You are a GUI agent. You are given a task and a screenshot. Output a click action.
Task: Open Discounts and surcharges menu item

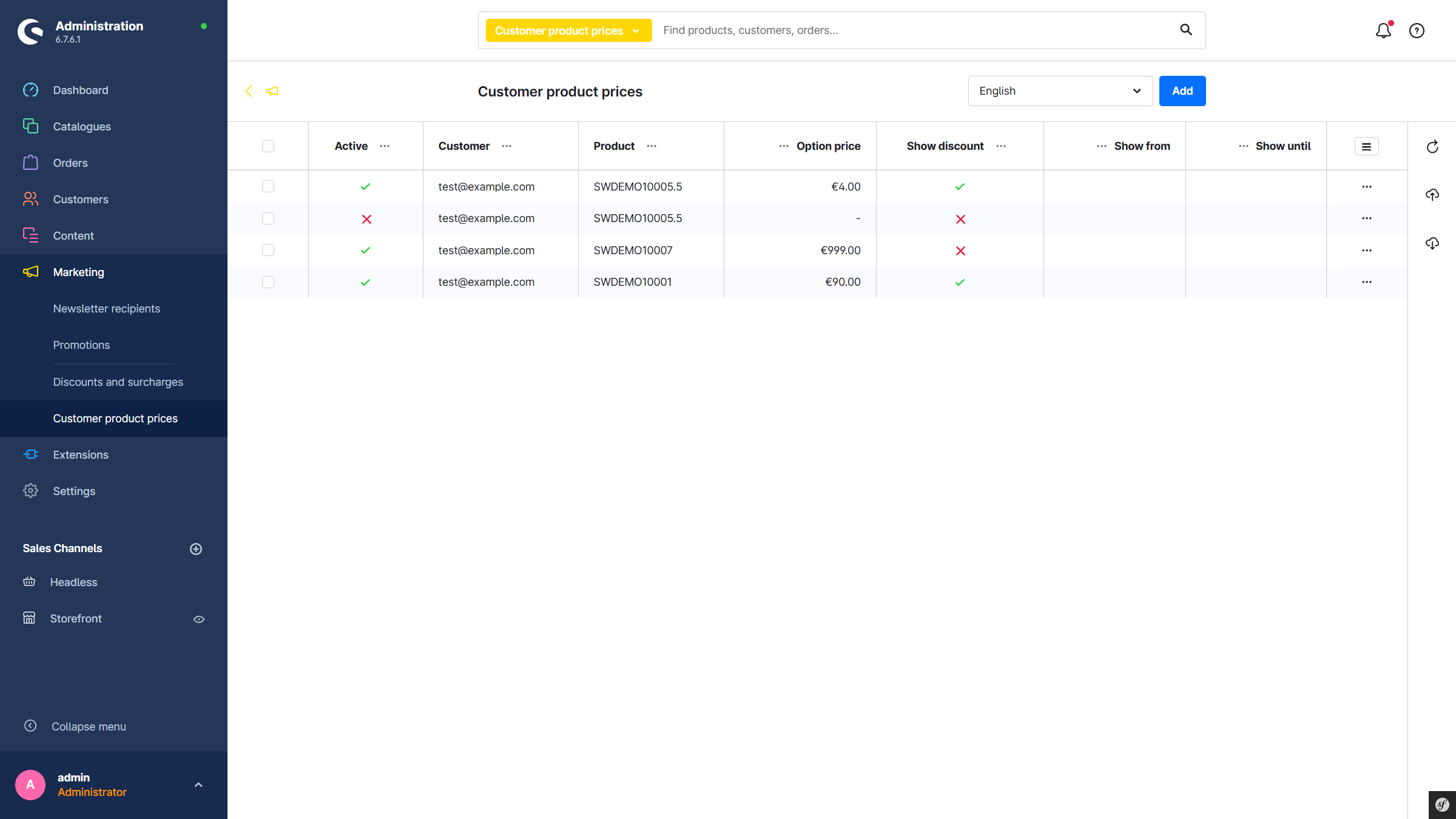point(118,382)
